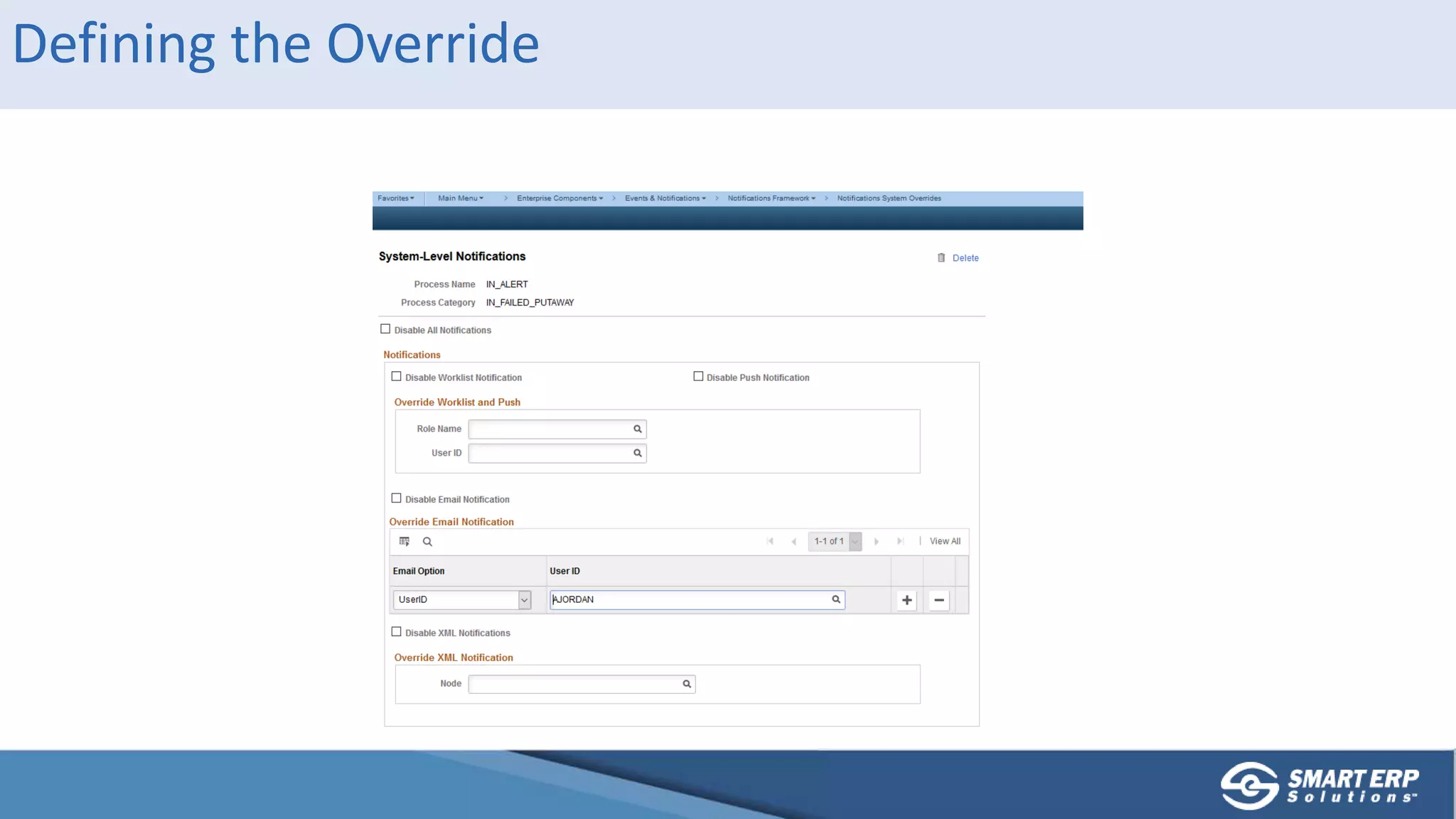Open the User ID lookup under Override Worklist
The width and height of the screenshot is (1456, 819).
point(638,454)
